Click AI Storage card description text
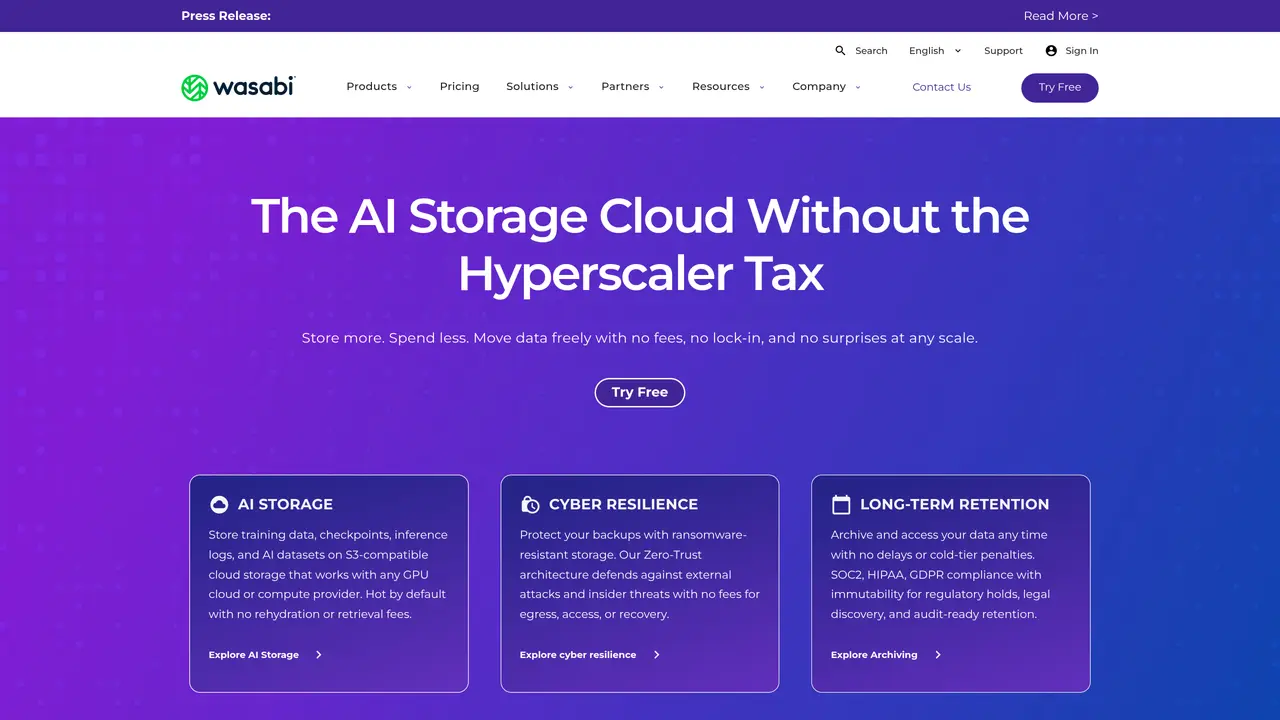Viewport: 1280px width, 720px height. coord(328,575)
